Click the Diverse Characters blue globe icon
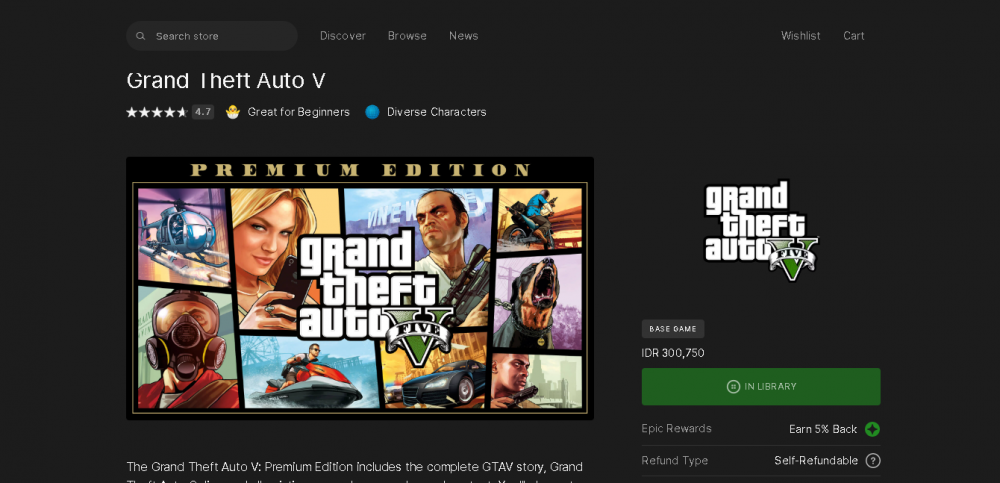This screenshot has height=483, width=1000. pyautogui.click(x=372, y=112)
